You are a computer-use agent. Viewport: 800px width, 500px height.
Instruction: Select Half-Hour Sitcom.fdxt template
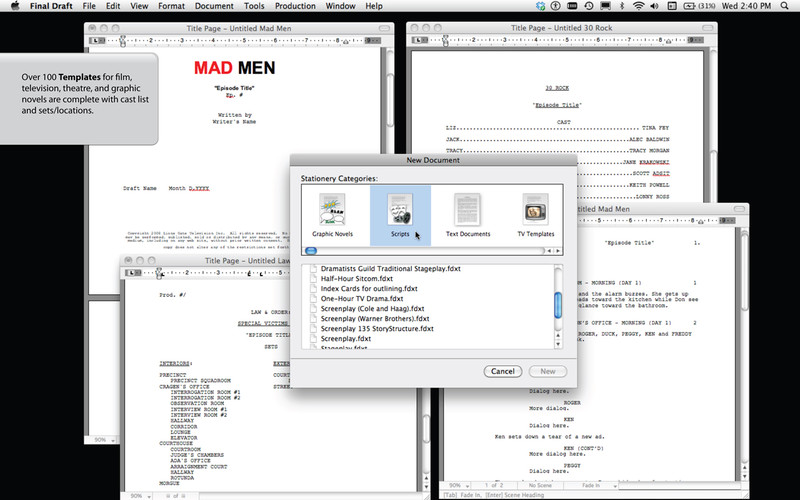point(357,279)
